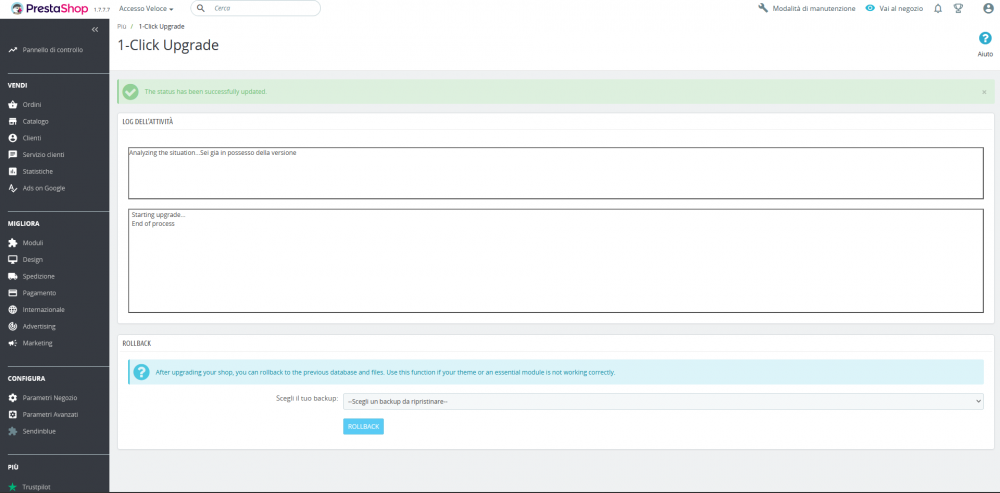Click the Marketing megaphone icon
Screen dimensions: 1000x493
click(x=12, y=343)
